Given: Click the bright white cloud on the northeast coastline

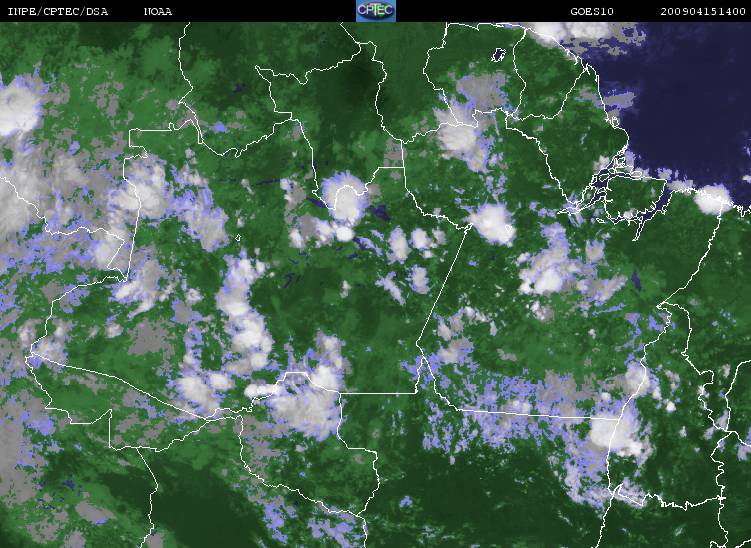Looking at the screenshot, I should (x=712, y=201).
